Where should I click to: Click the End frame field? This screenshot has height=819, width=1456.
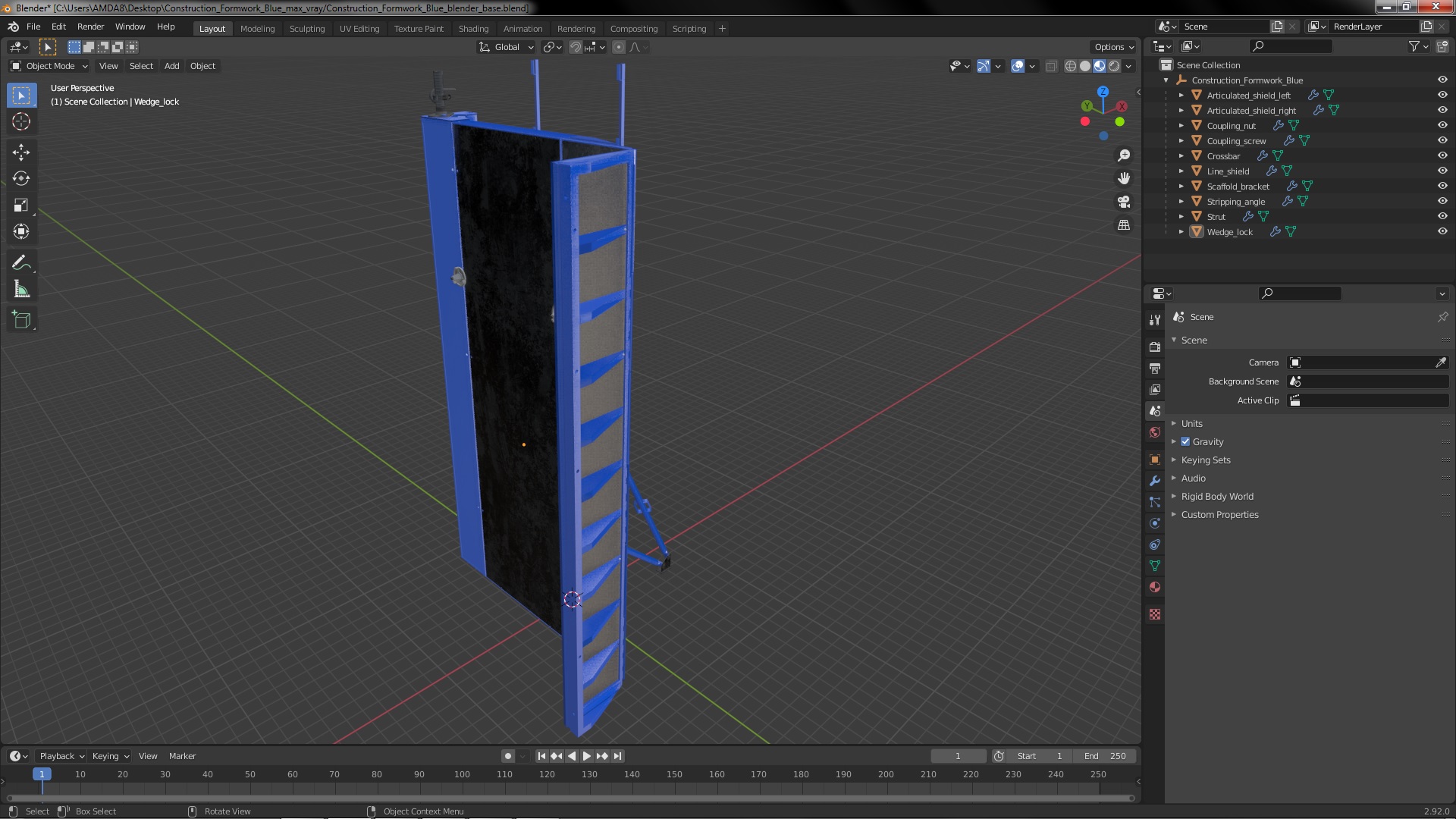click(1106, 756)
